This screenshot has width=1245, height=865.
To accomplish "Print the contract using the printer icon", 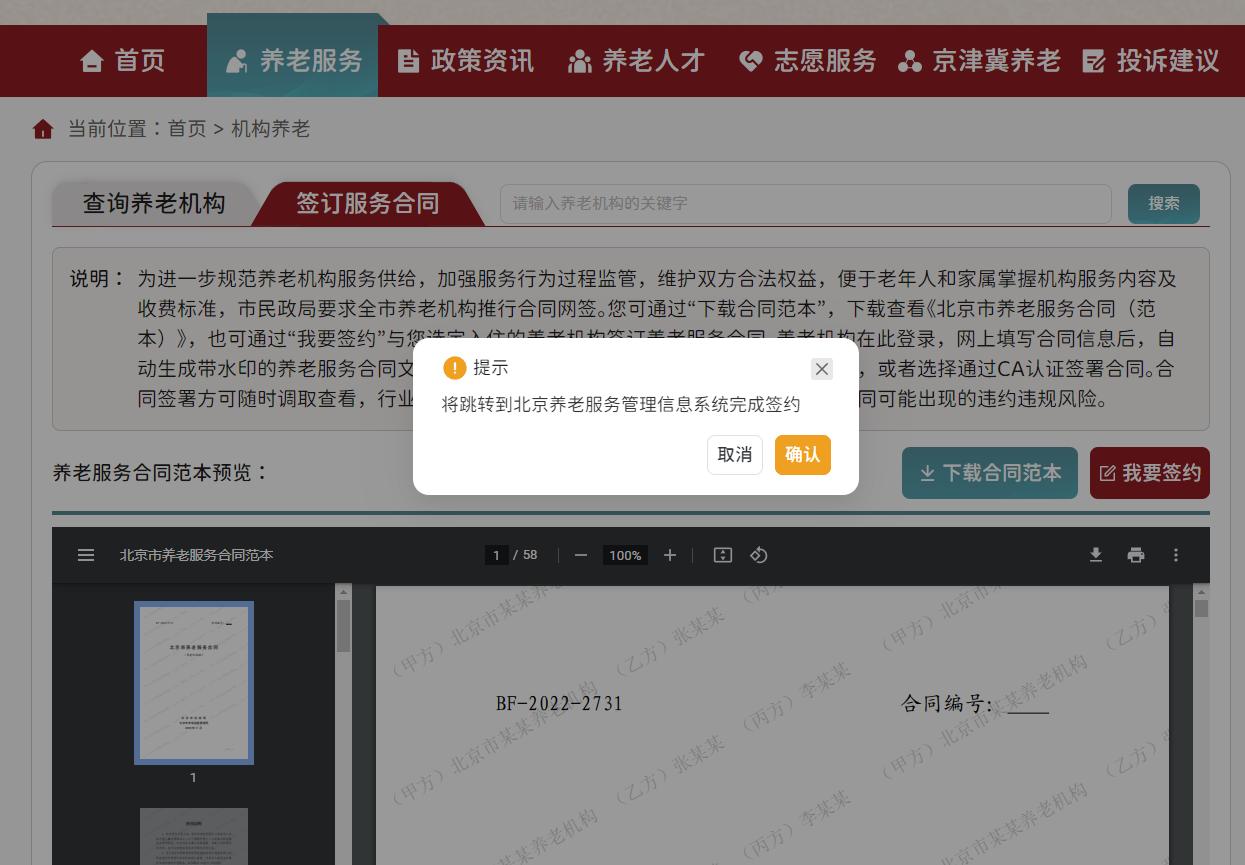I will [x=1136, y=555].
